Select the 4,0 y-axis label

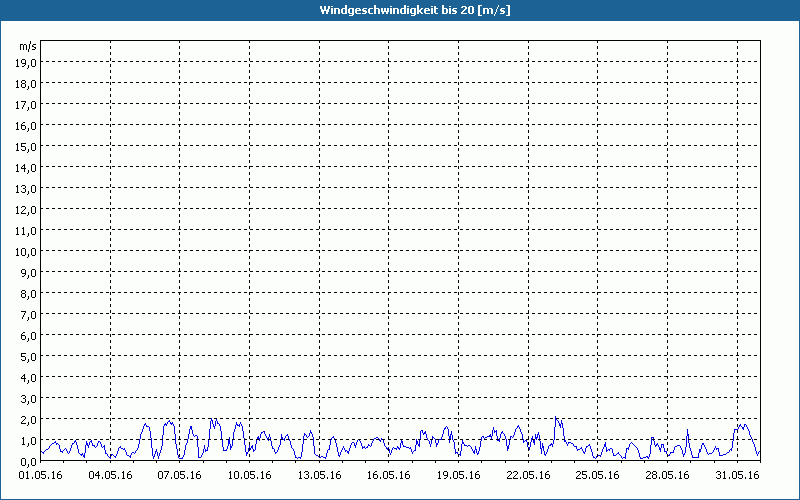click(29, 378)
